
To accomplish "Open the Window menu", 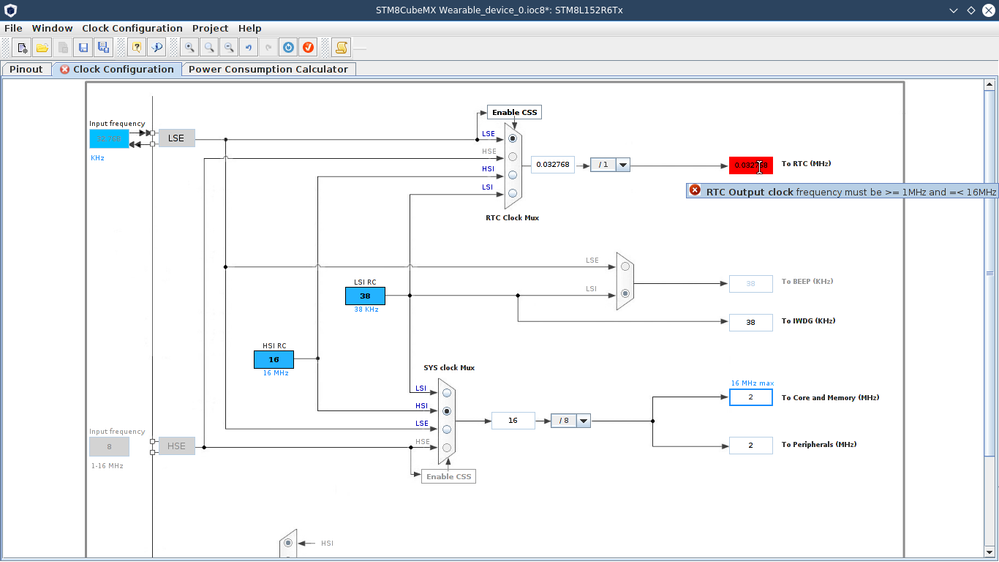I will pos(52,28).
